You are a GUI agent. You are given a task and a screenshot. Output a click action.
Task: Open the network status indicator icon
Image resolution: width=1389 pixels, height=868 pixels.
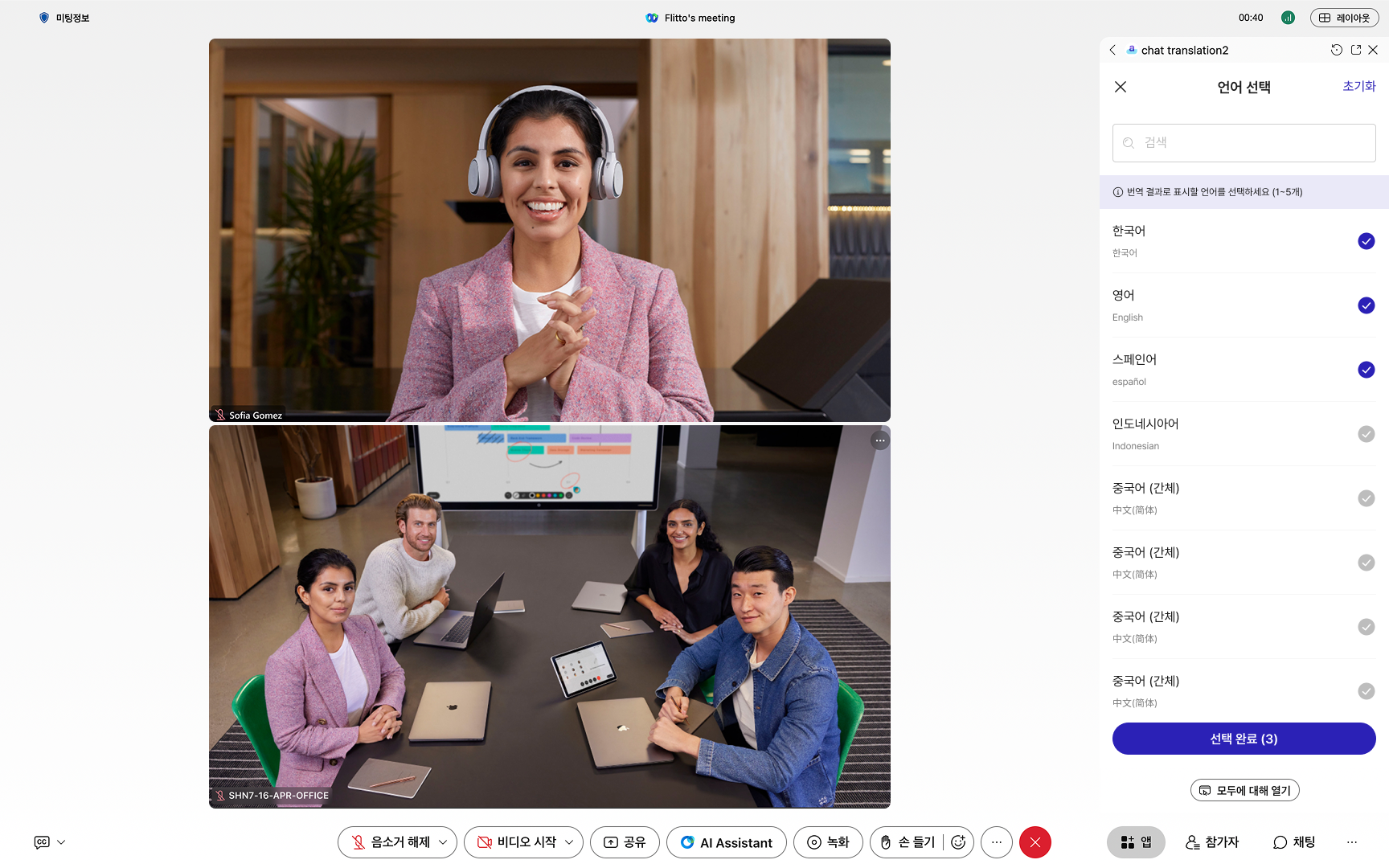[x=1288, y=18]
